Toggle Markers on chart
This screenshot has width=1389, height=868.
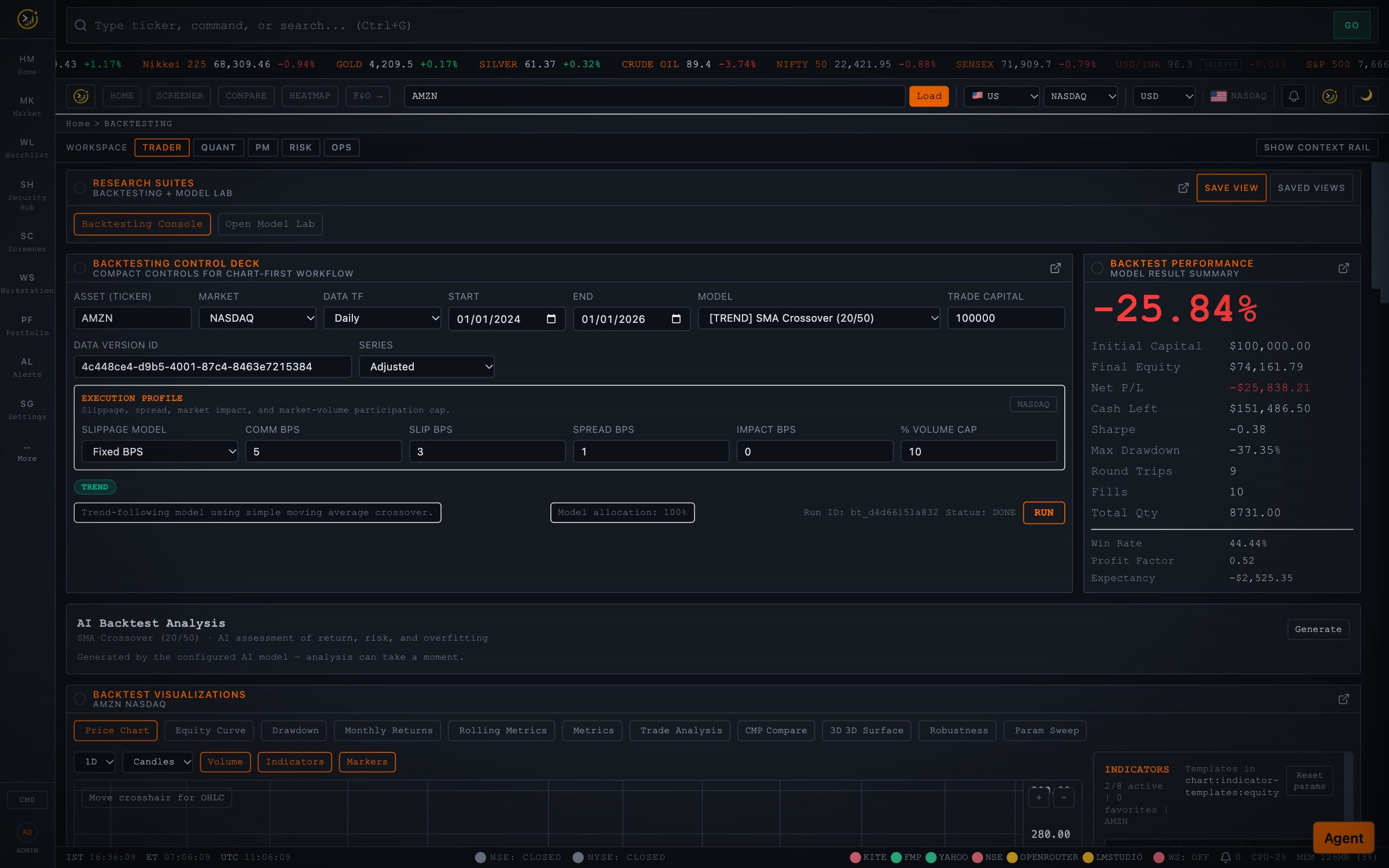(367, 762)
